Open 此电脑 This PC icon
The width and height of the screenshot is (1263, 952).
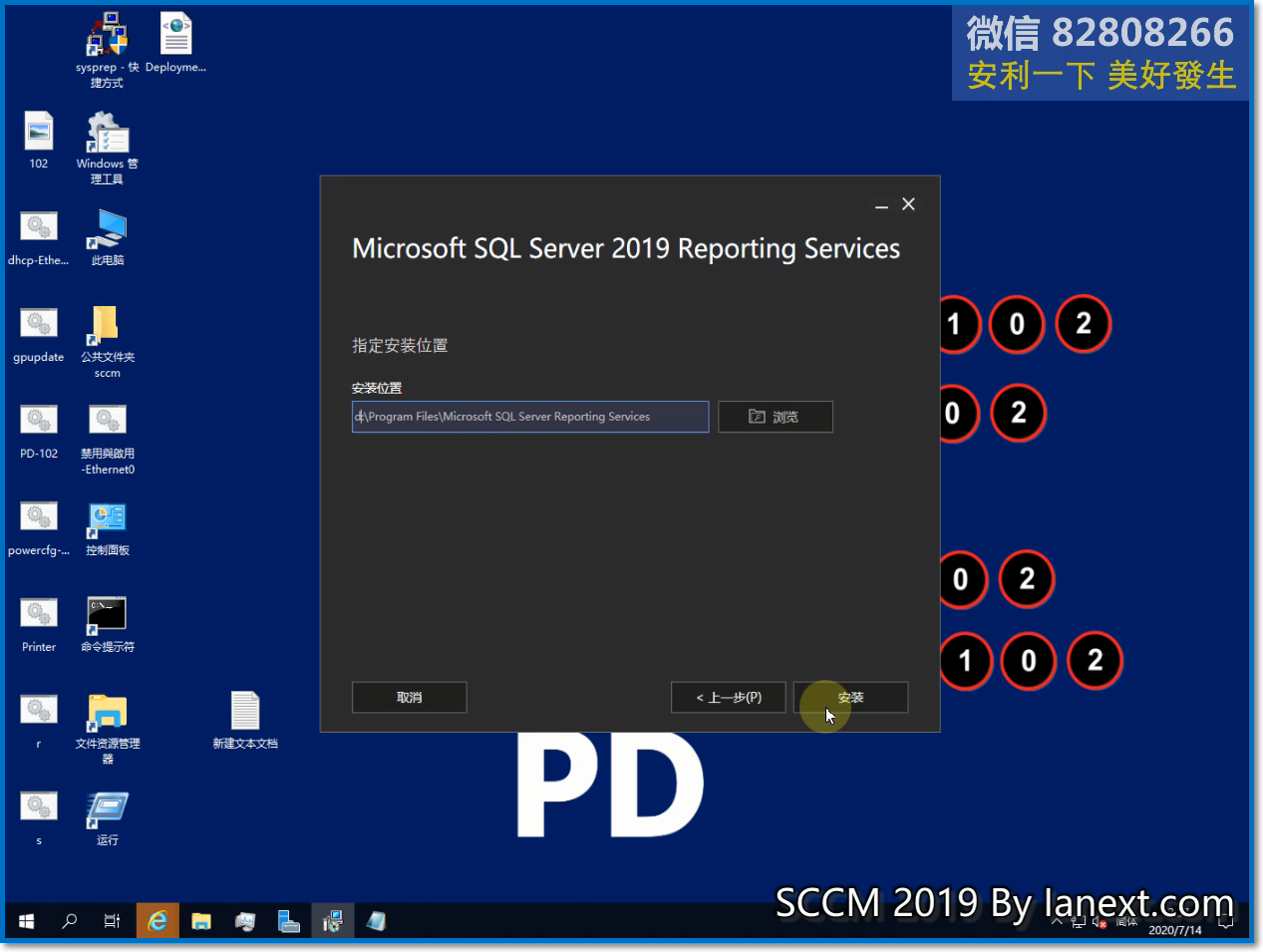[x=107, y=237]
